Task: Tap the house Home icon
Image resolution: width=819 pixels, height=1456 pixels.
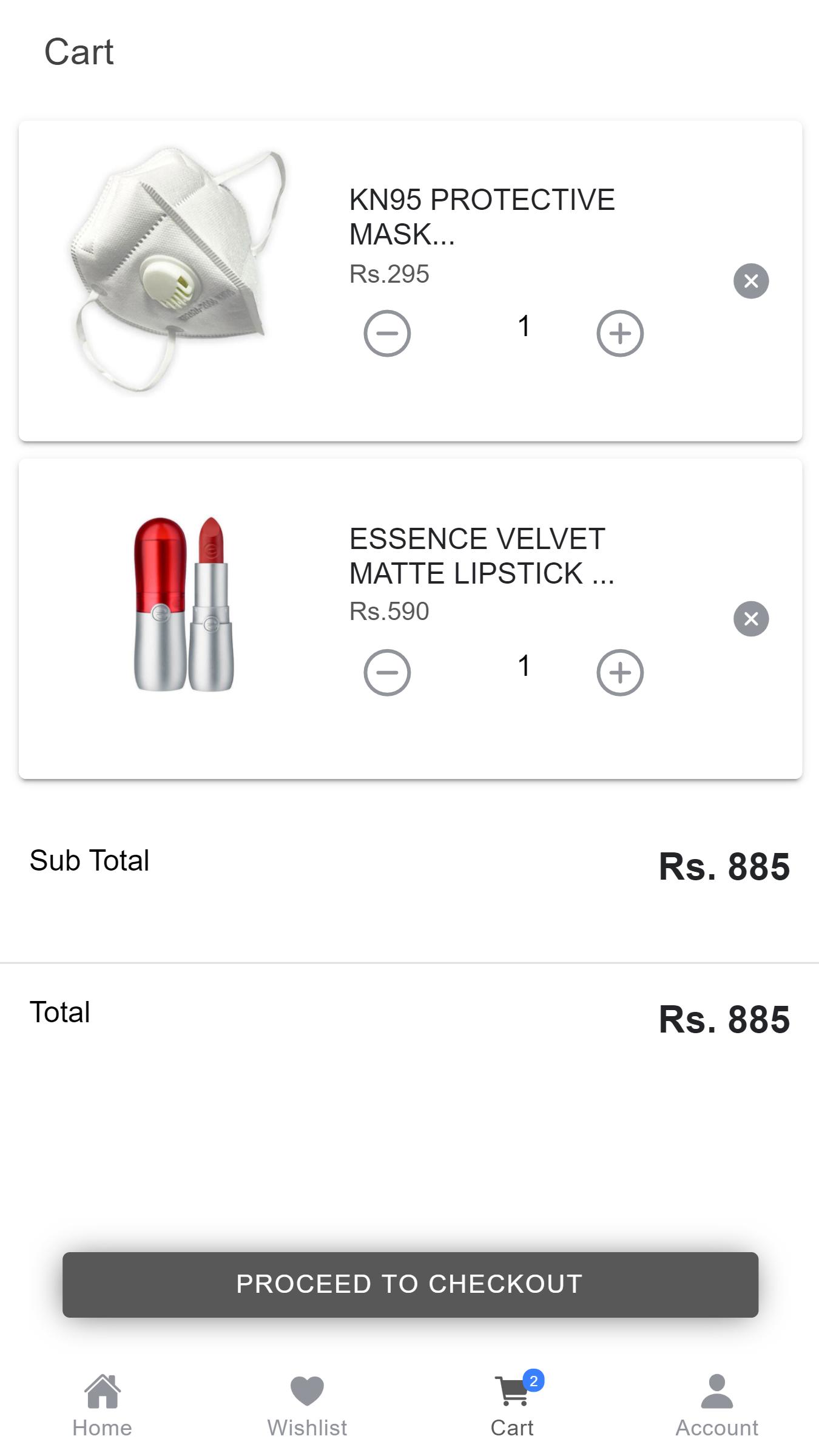Action: (103, 1390)
